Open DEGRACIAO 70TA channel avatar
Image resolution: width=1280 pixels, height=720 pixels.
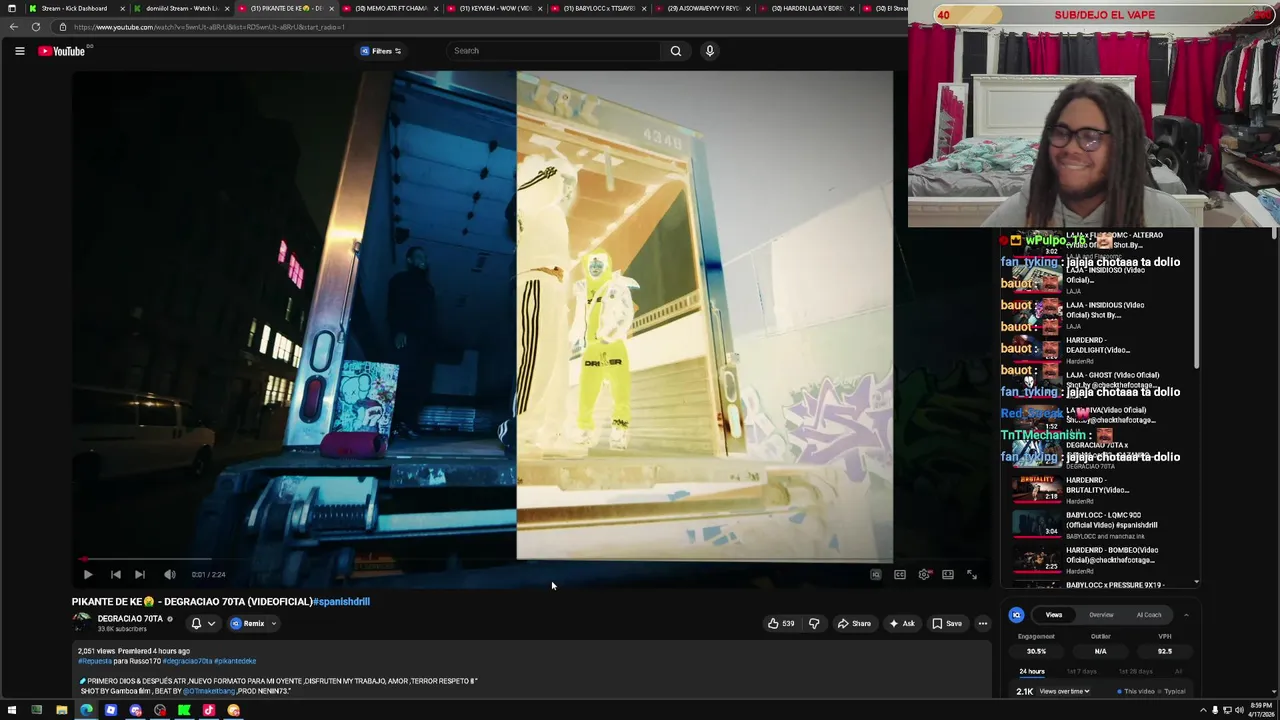point(82,623)
